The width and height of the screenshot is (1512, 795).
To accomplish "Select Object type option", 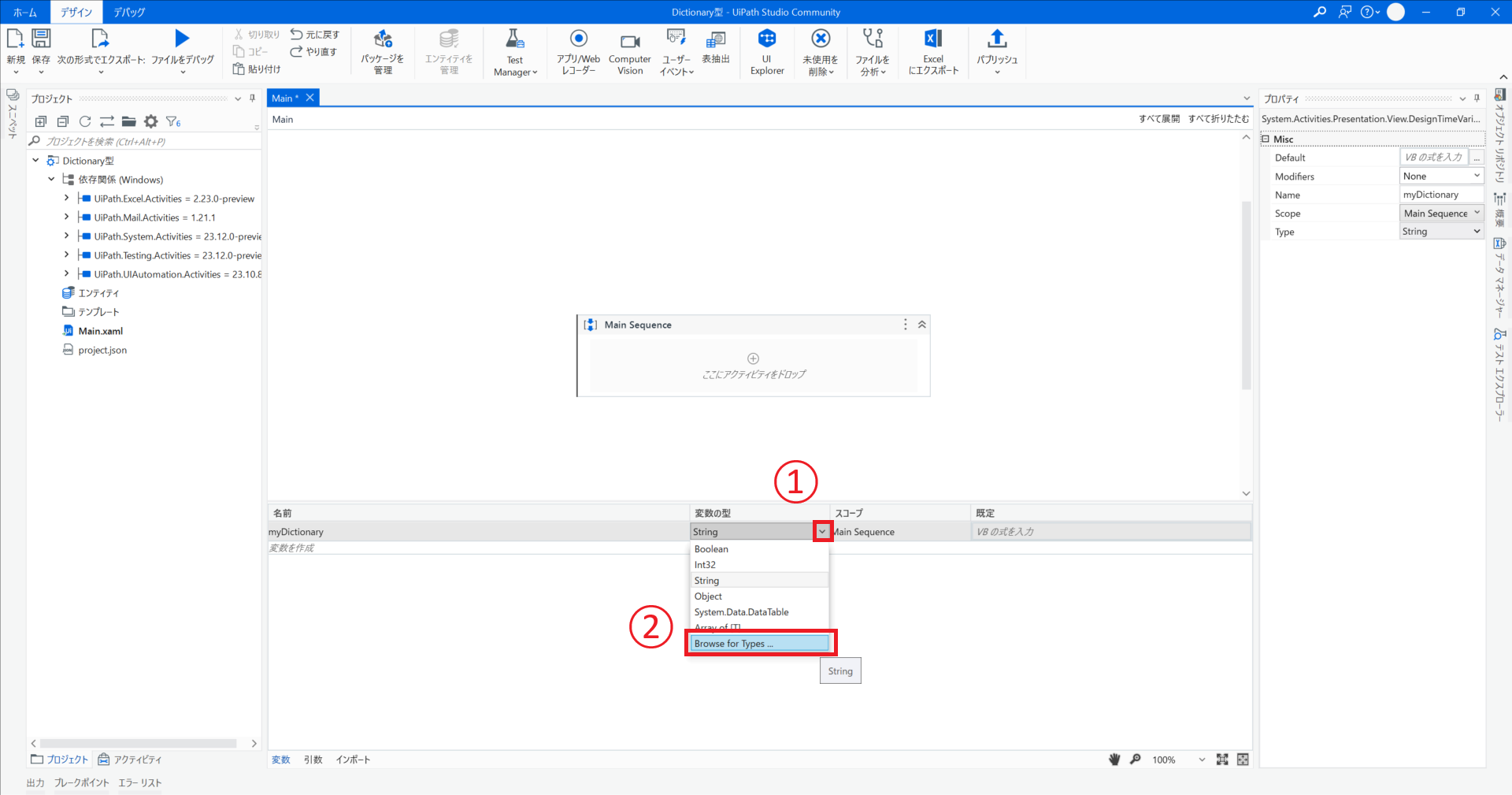I will [760, 596].
